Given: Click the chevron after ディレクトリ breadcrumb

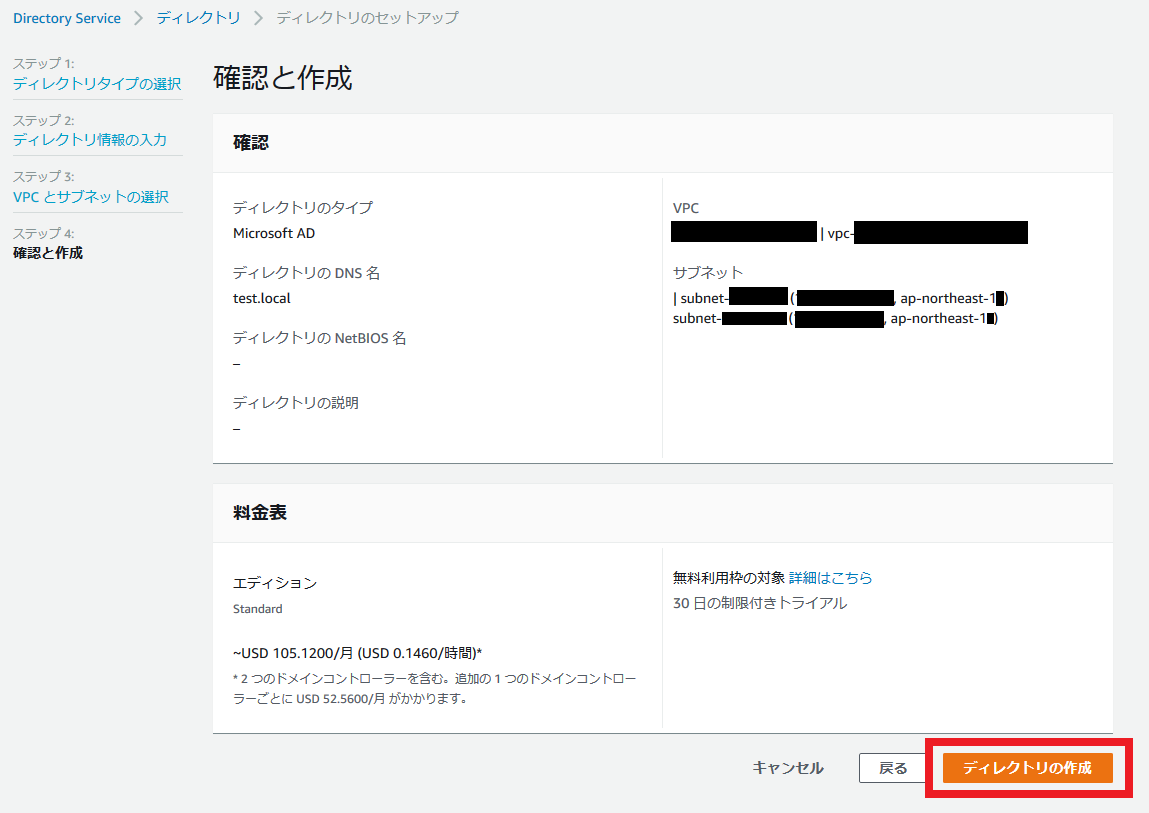Looking at the screenshot, I should point(258,18).
